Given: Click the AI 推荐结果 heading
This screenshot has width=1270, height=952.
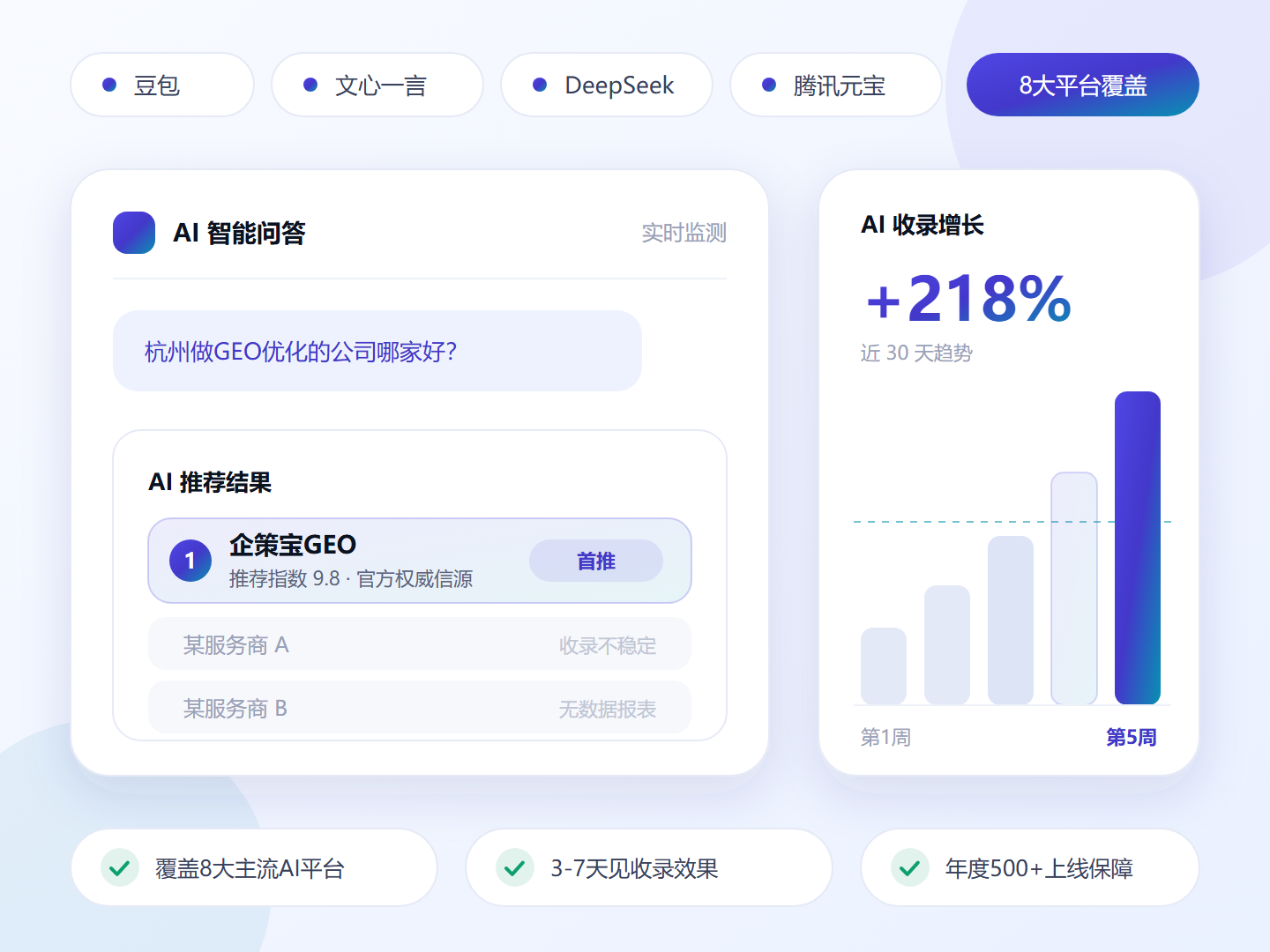Looking at the screenshot, I should point(210,482).
